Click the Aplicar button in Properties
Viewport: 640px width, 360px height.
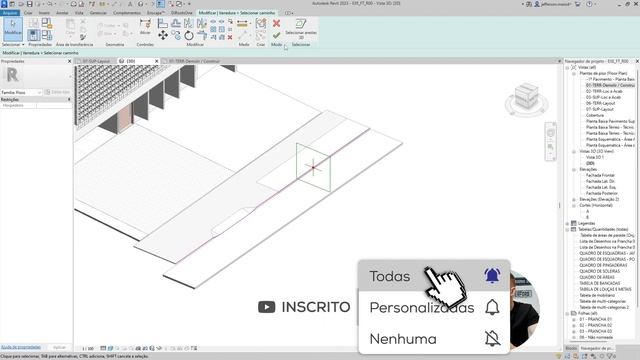60,347
